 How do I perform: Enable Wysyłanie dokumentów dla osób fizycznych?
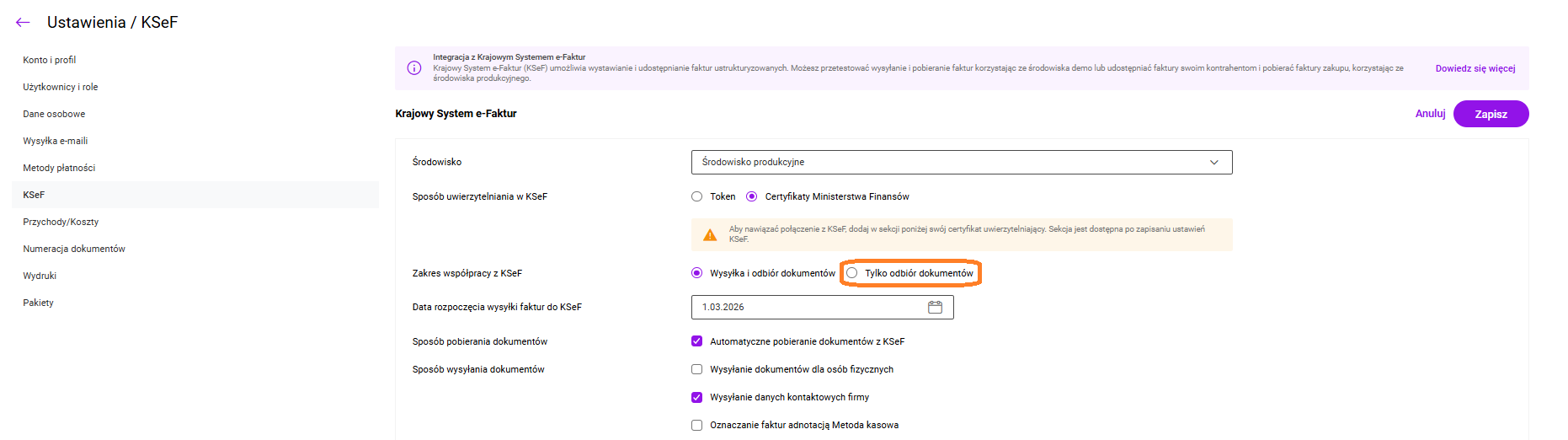pyautogui.click(x=696, y=369)
